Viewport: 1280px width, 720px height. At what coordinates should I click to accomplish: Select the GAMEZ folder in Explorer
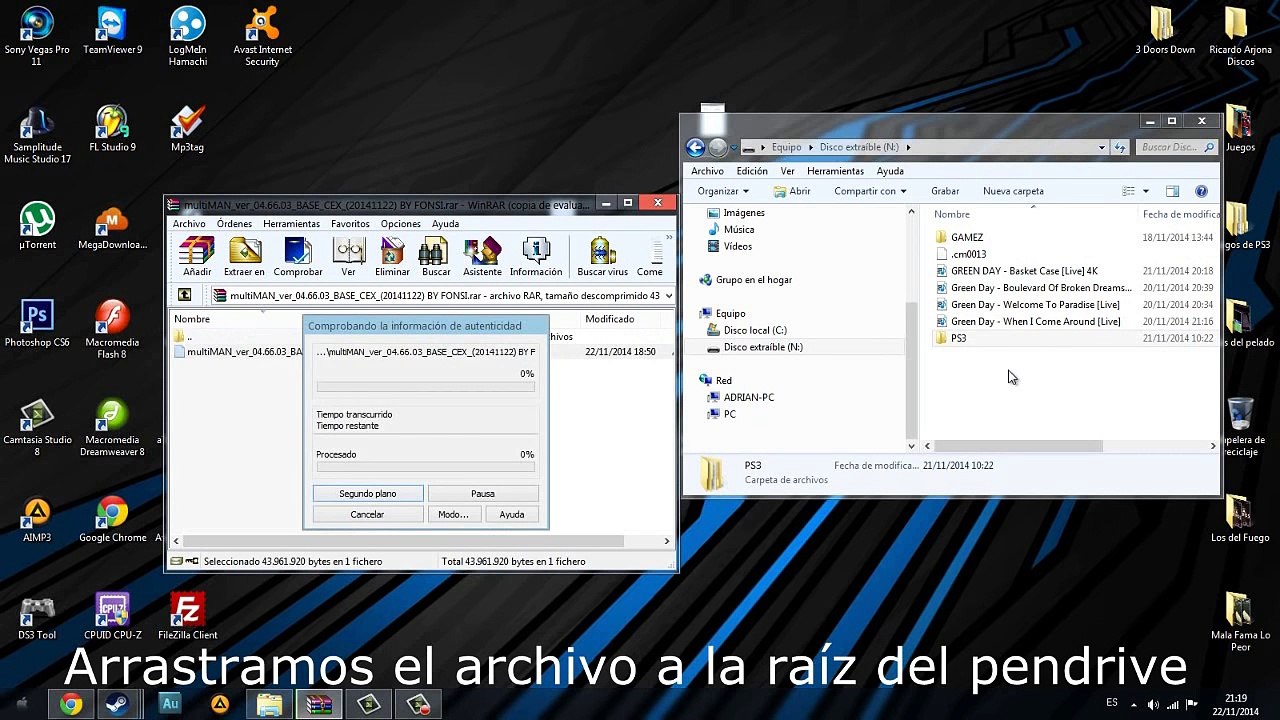(x=967, y=237)
